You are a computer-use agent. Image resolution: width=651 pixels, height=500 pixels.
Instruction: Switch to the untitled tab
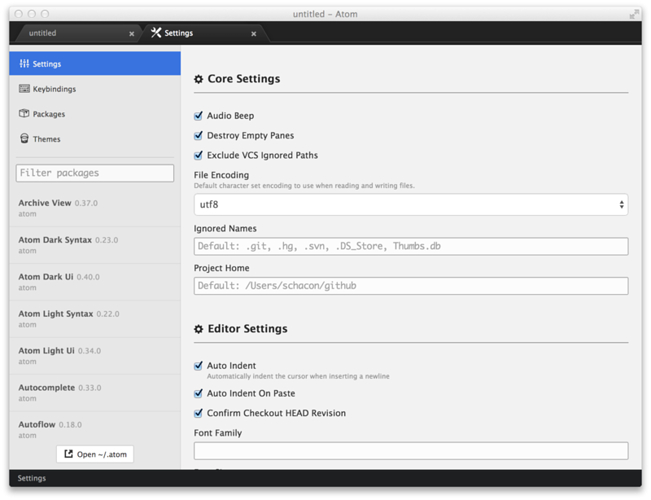pos(70,33)
